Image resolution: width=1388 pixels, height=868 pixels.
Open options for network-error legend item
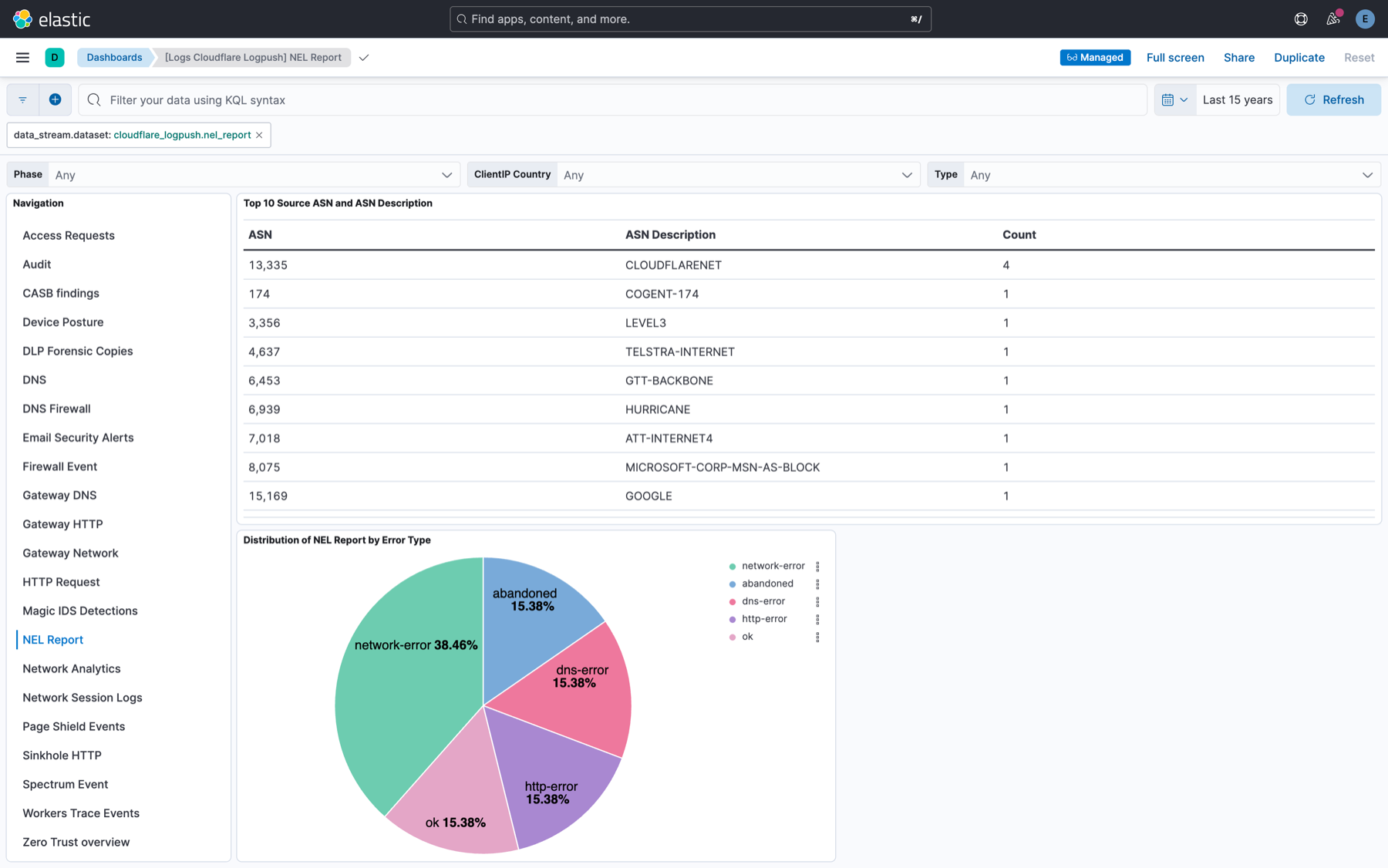point(817,566)
